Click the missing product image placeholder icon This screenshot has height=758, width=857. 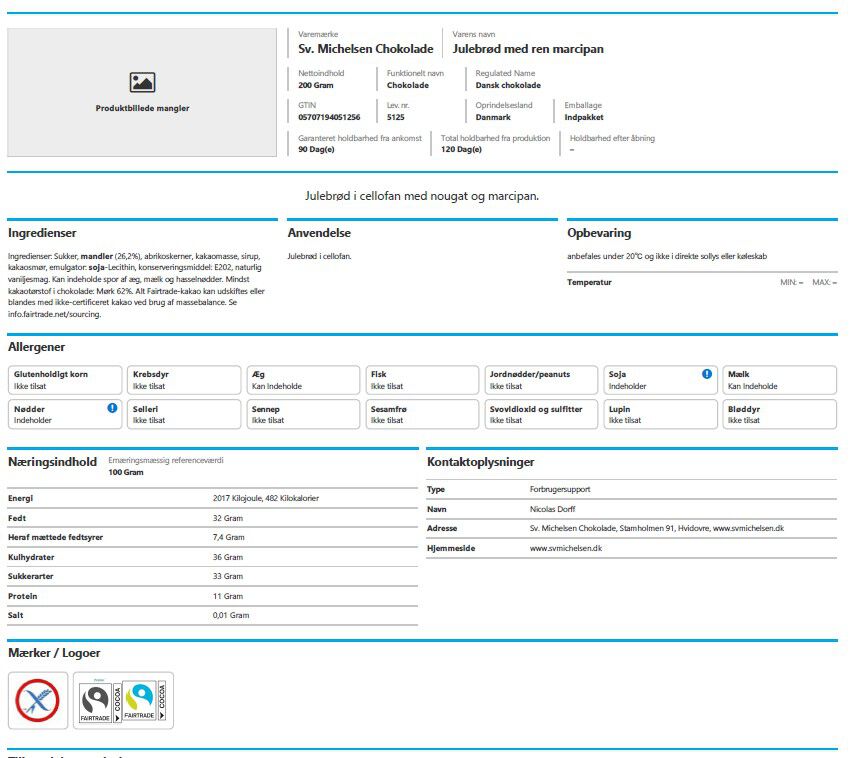point(142,83)
